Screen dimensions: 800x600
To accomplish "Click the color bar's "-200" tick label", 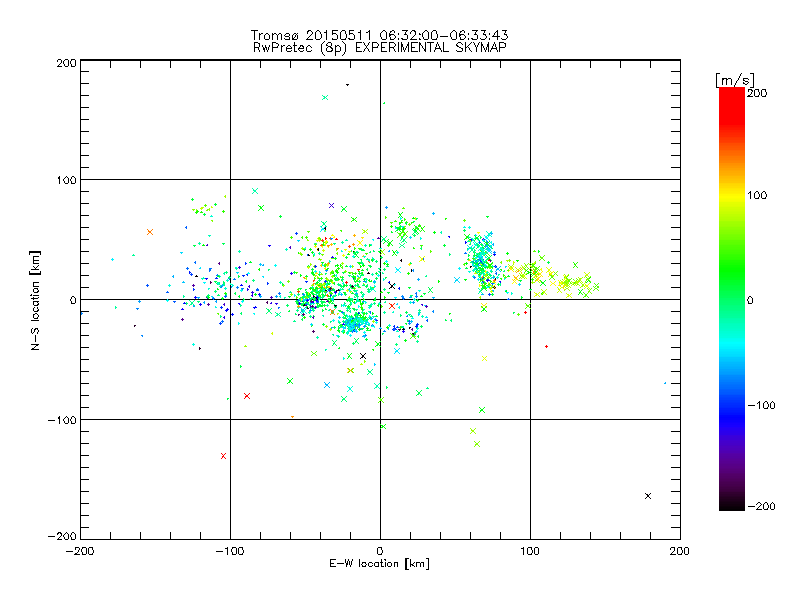I will tap(761, 506).
